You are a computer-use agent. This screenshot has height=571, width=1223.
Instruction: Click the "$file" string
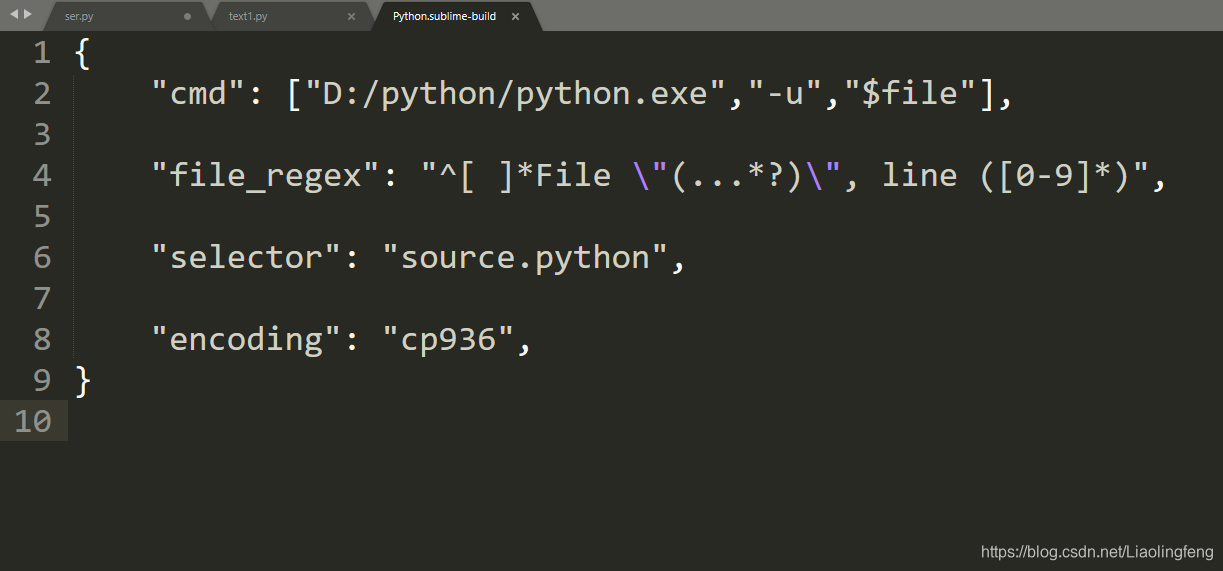[x=911, y=94]
